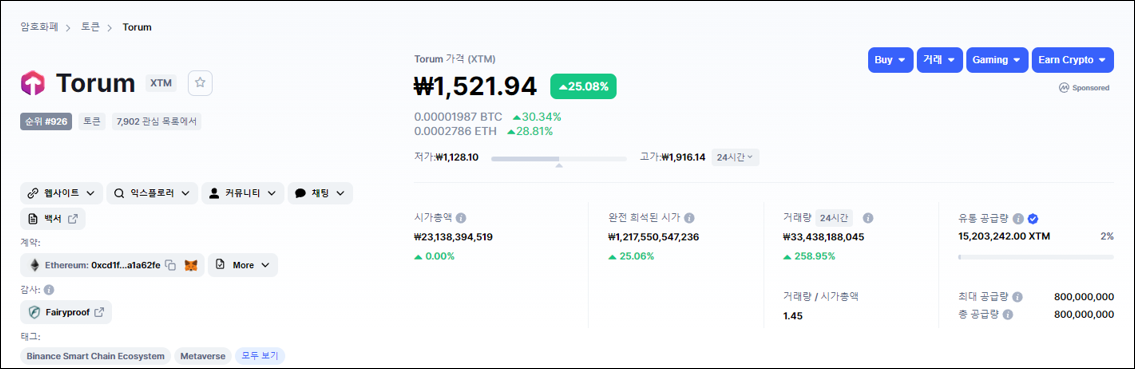Go to 암호화폐 breadcrumb

coord(39,27)
